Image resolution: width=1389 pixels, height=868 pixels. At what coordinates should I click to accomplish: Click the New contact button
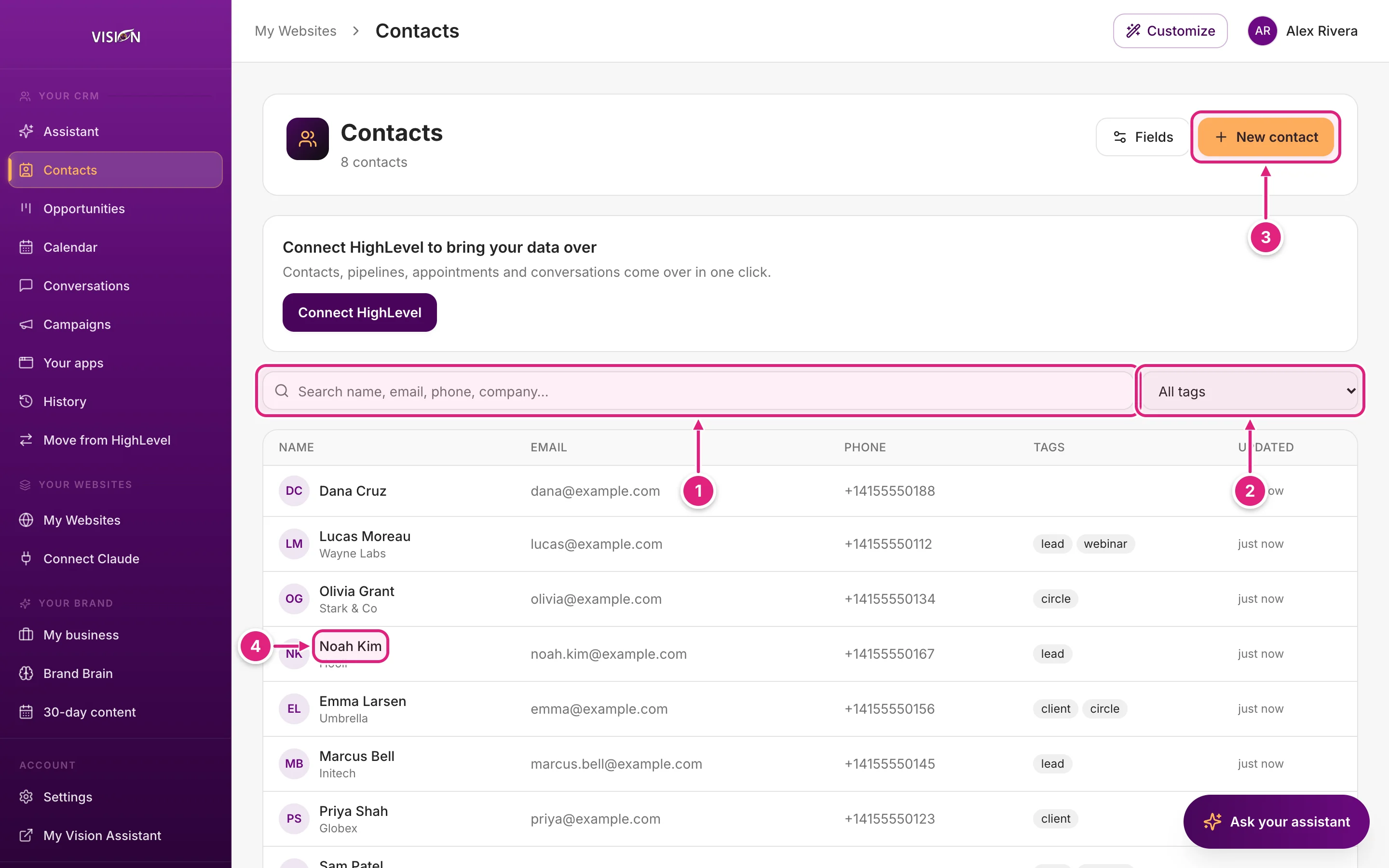click(x=1266, y=137)
